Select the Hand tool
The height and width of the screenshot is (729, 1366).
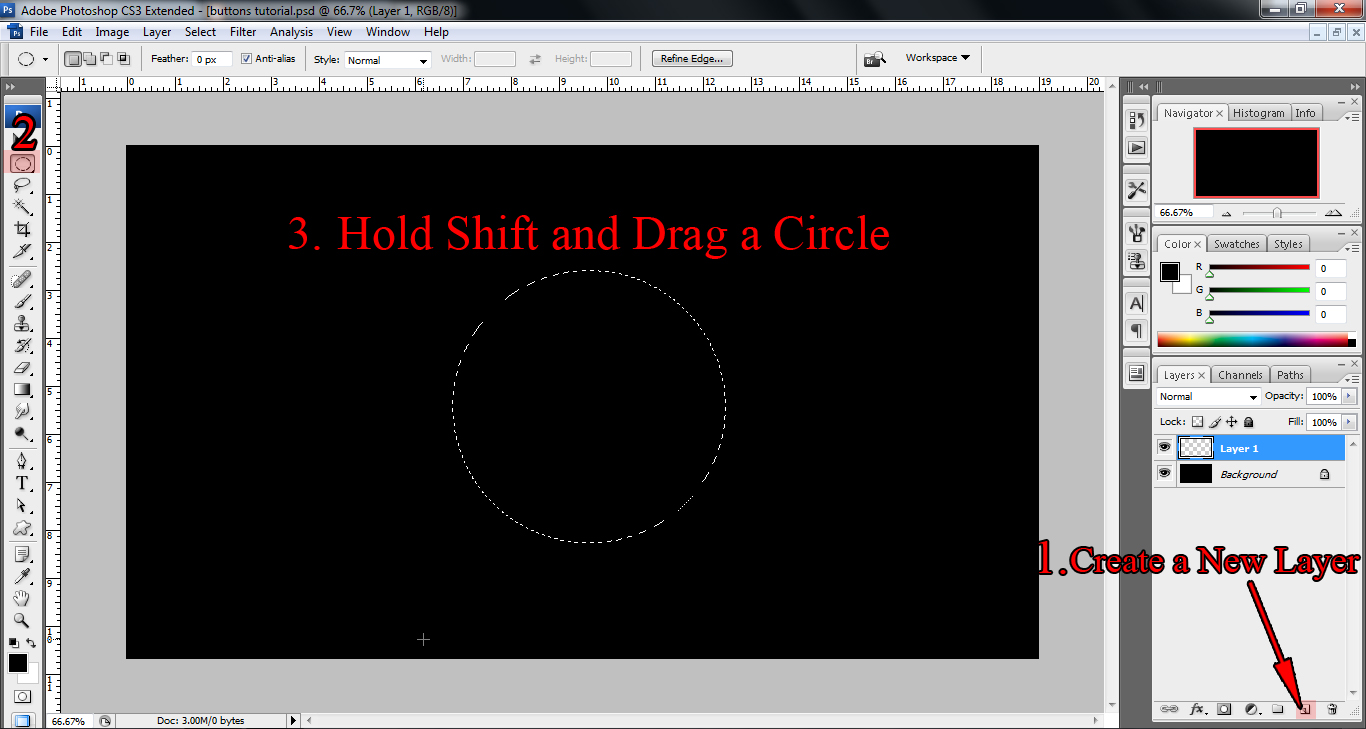22,598
